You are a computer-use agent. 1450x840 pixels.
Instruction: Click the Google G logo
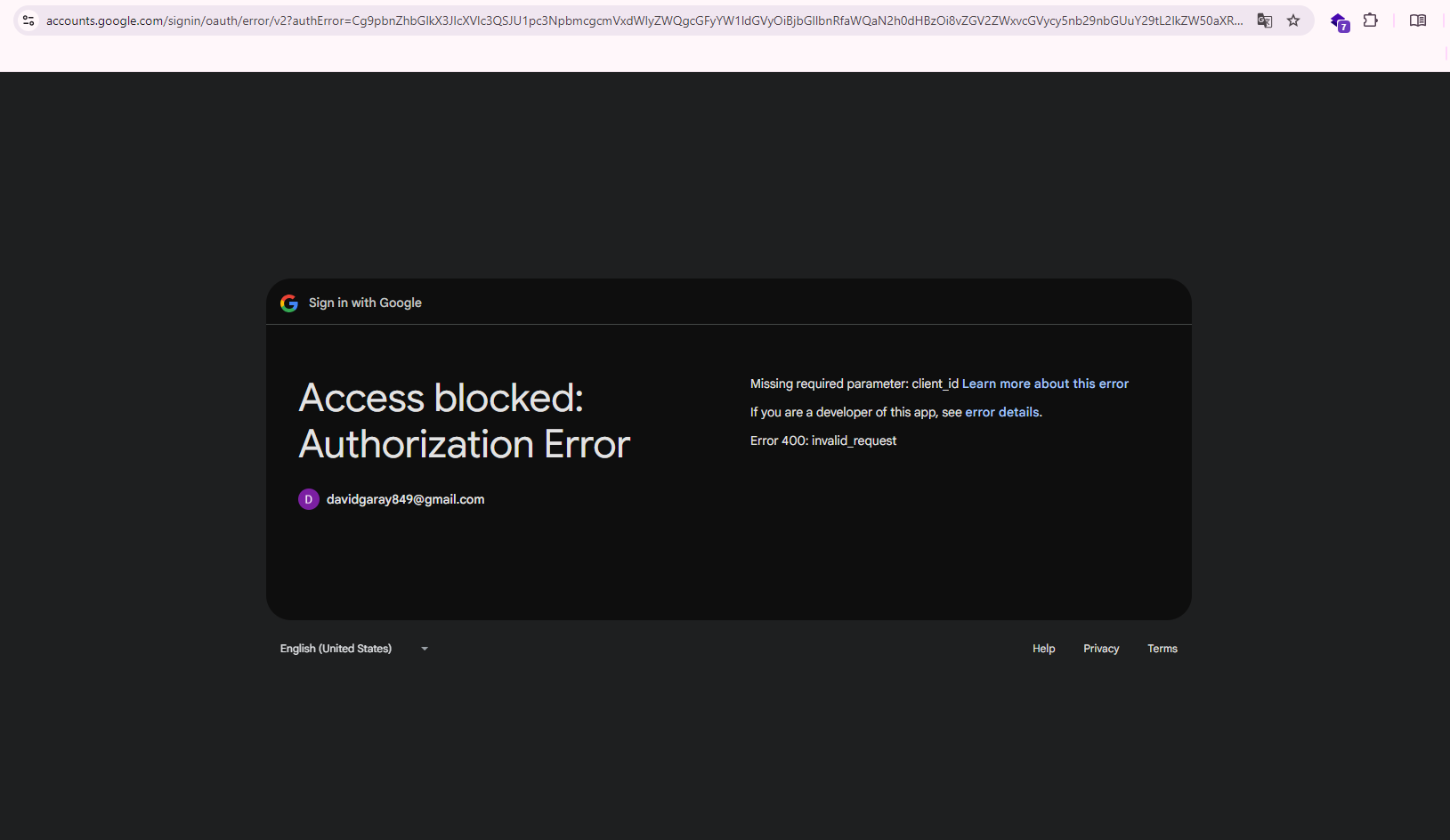point(289,303)
